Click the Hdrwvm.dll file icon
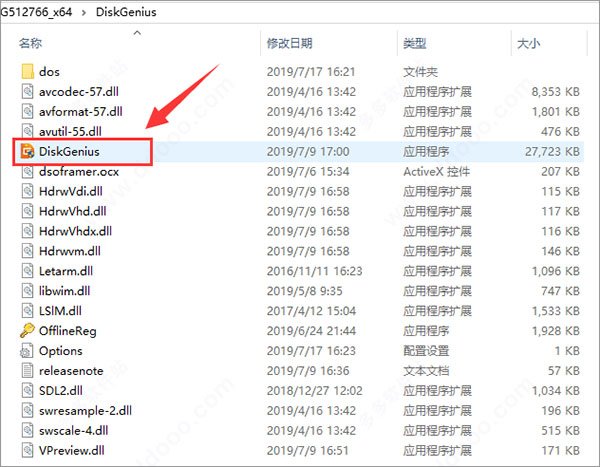 pyautogui.click(x=28, y=251)
